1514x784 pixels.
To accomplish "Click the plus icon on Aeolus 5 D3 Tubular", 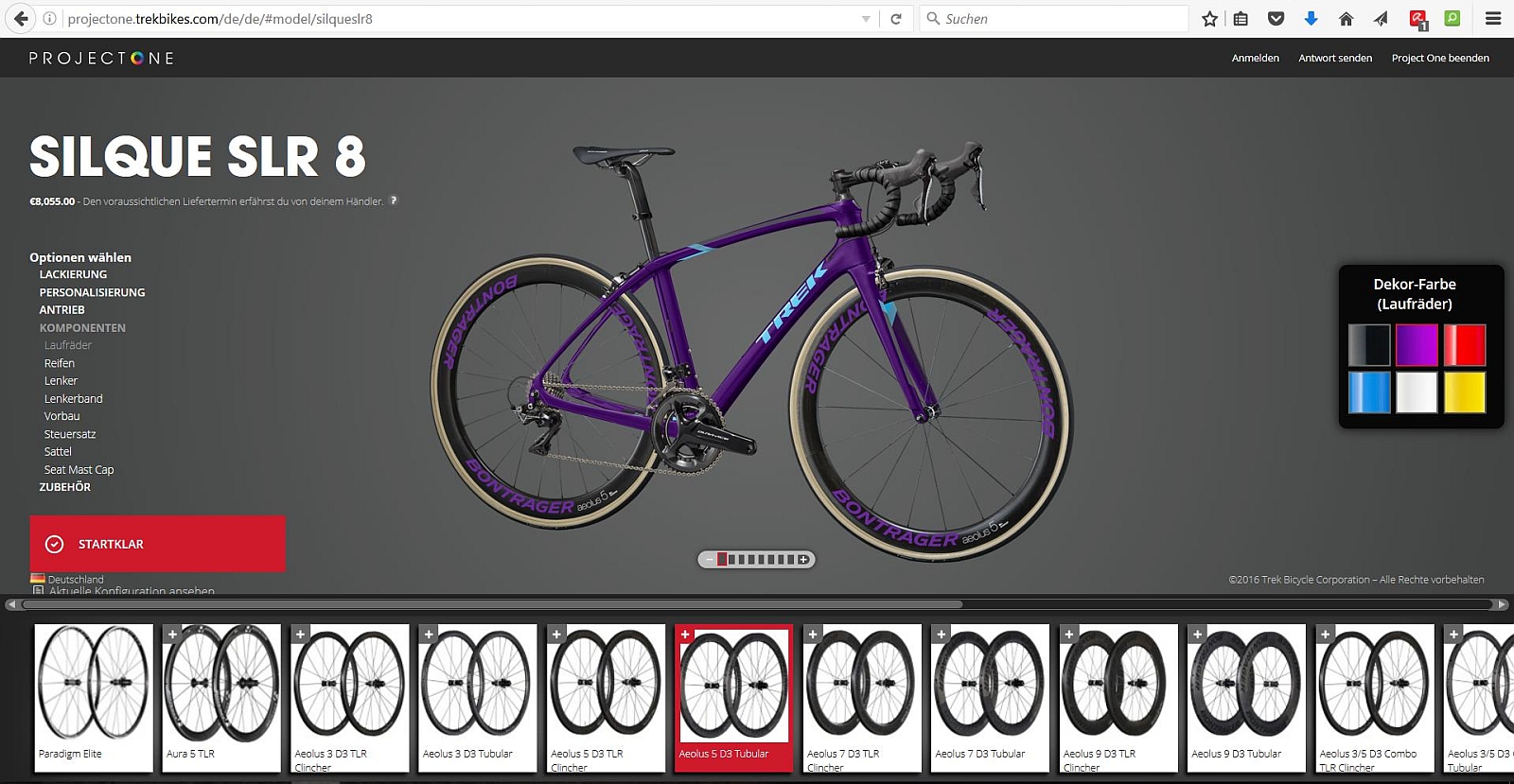I will click(685, 635).
